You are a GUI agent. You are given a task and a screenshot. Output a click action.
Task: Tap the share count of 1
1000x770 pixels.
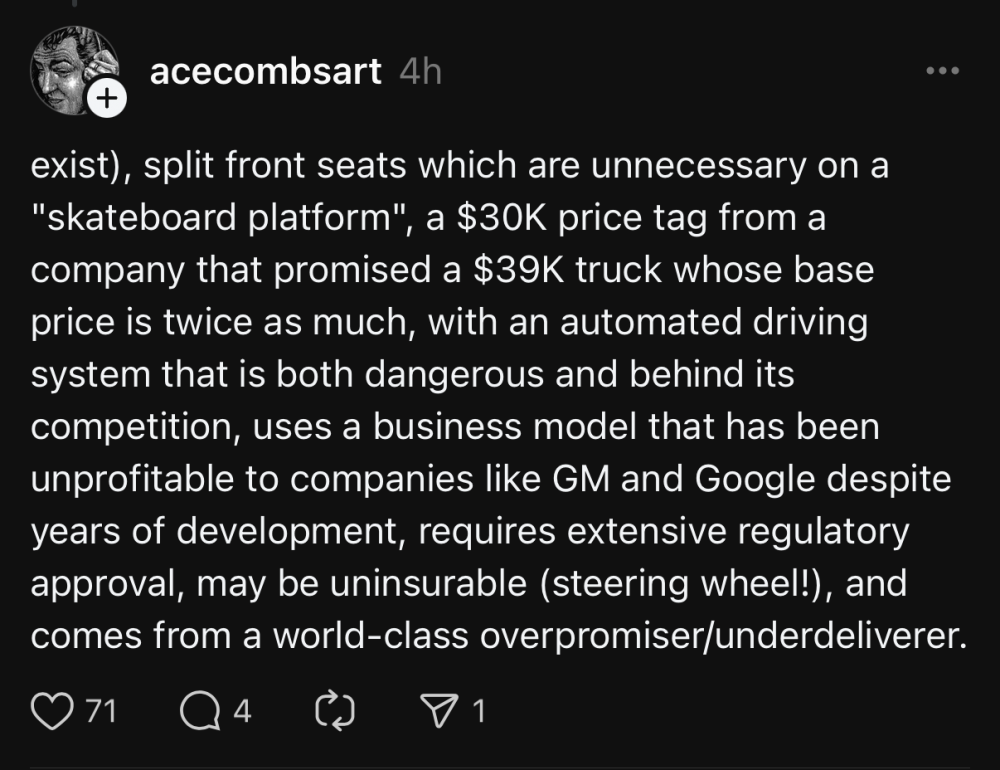click(478, 711)
